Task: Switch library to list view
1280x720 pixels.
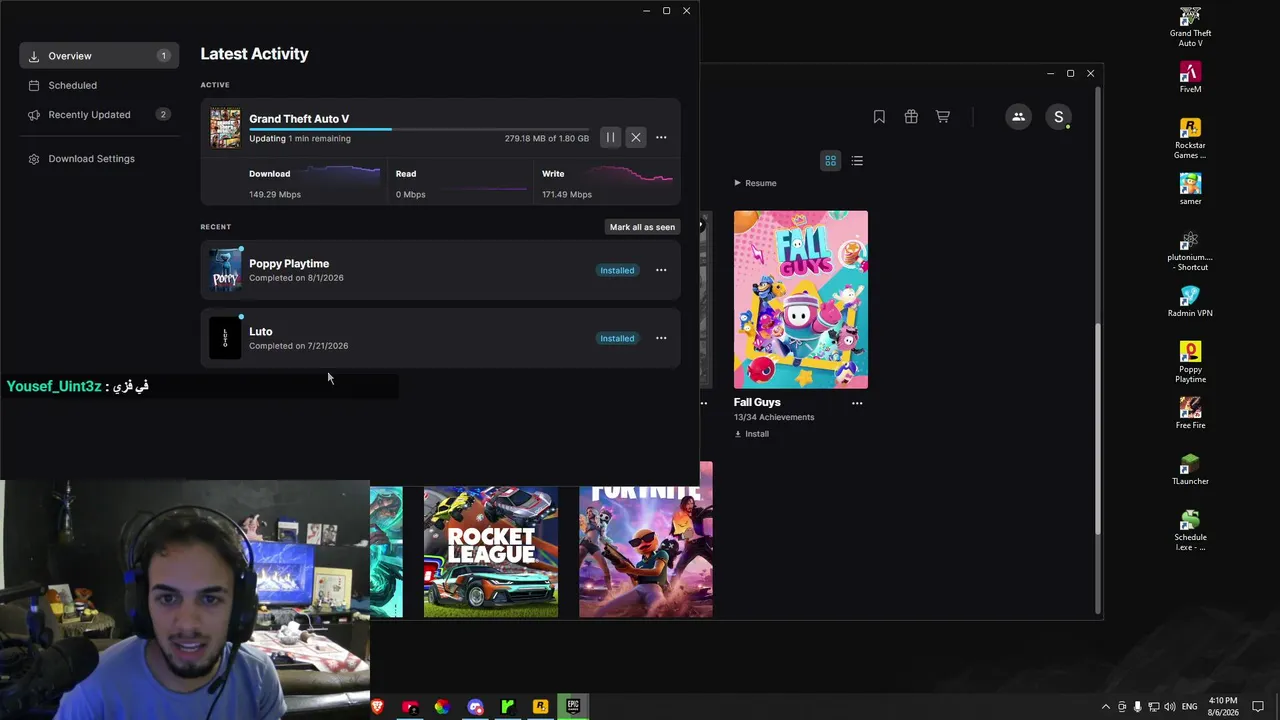Action: tap(857, 160)
